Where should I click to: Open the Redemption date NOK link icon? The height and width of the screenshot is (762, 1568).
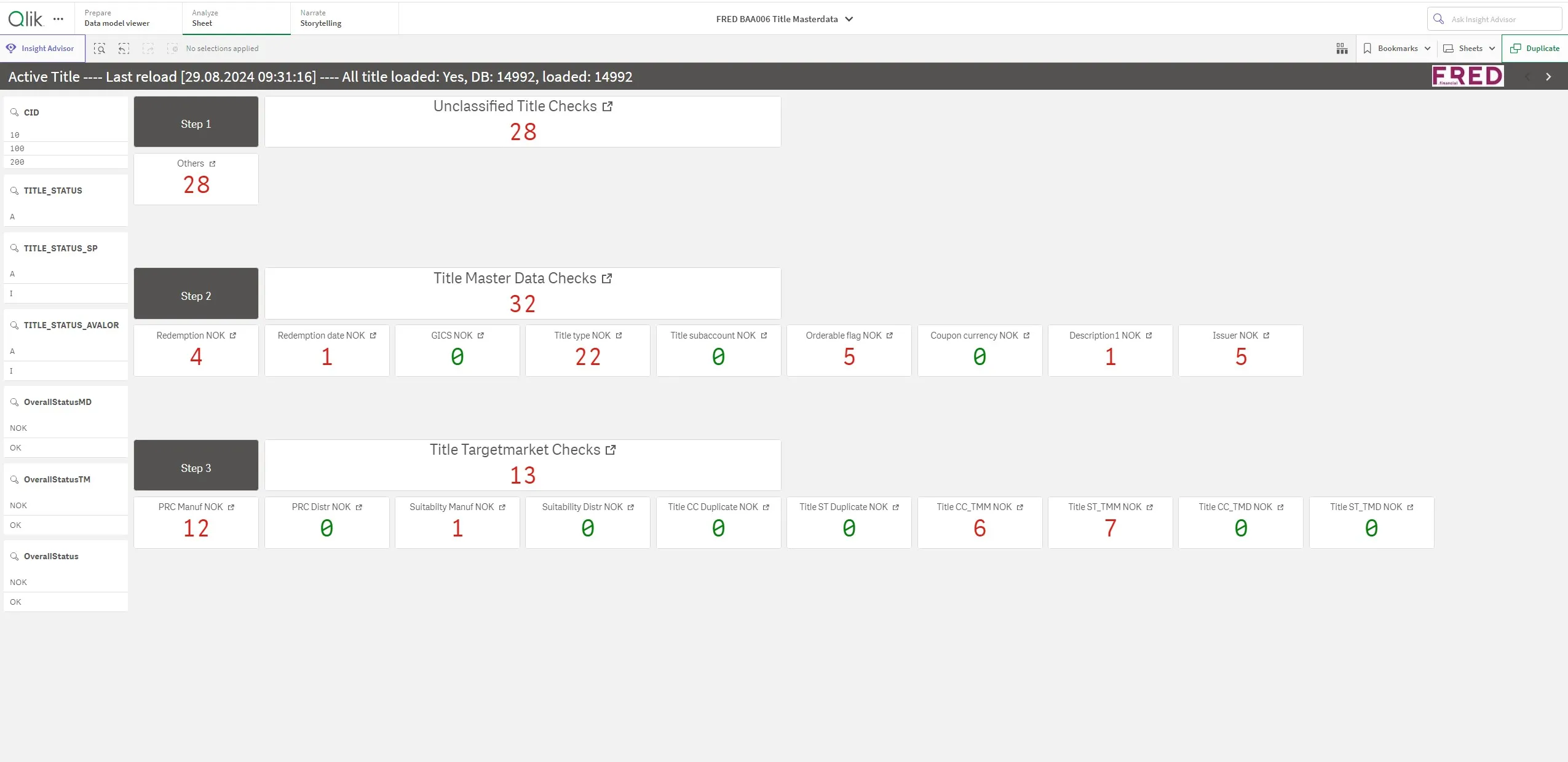pos(373,336)
